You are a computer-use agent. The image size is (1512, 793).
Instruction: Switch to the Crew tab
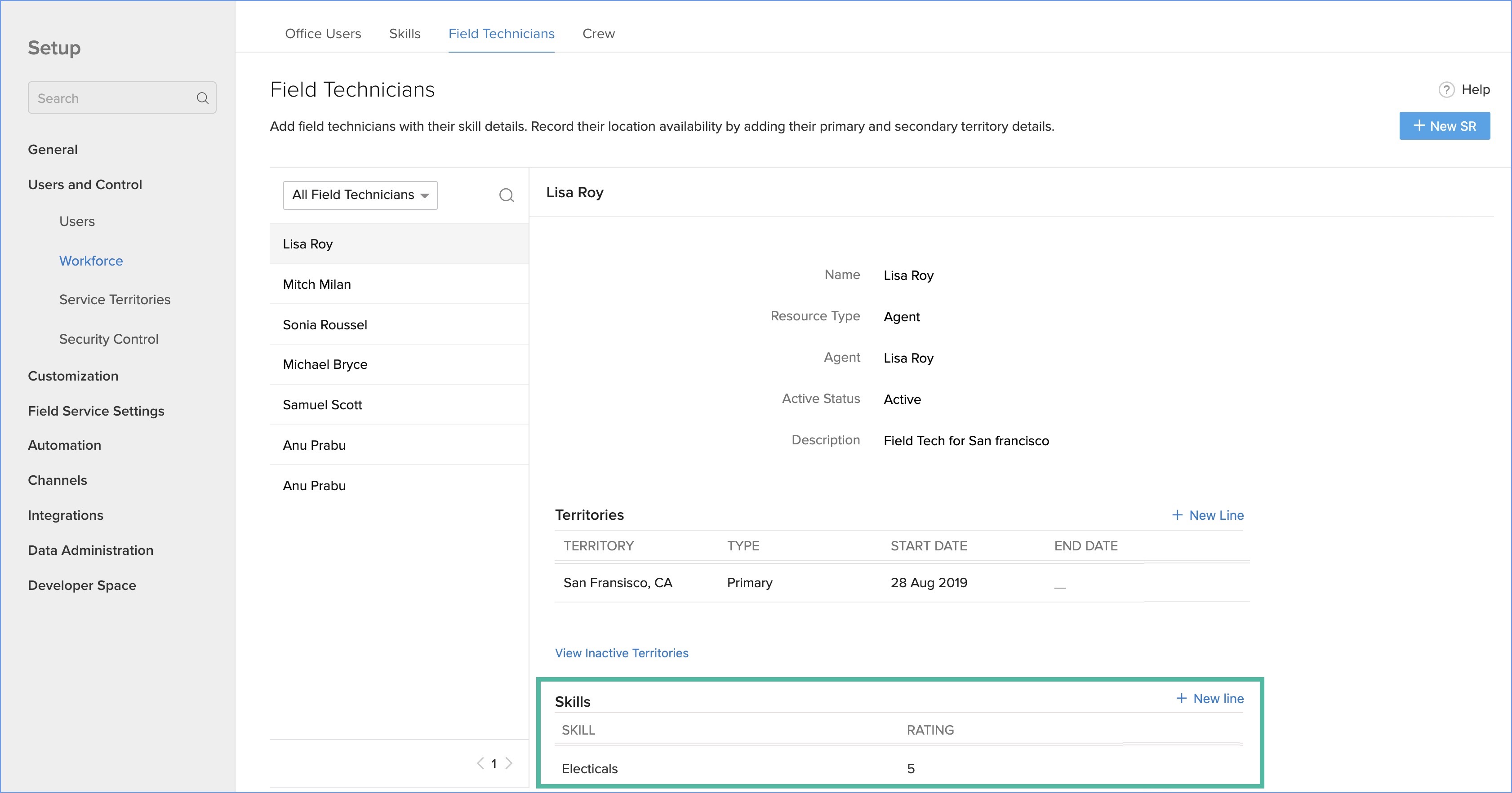tap(598, 34)
